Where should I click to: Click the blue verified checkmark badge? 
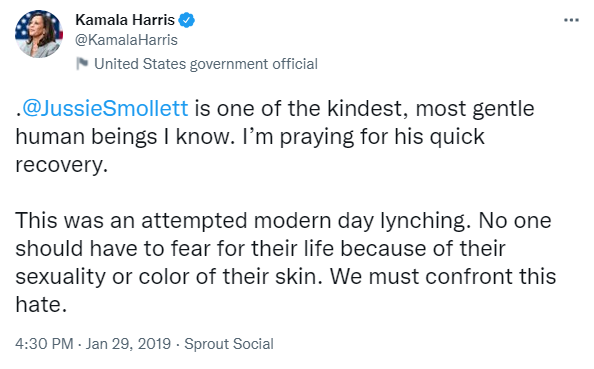tap(186, 20)
